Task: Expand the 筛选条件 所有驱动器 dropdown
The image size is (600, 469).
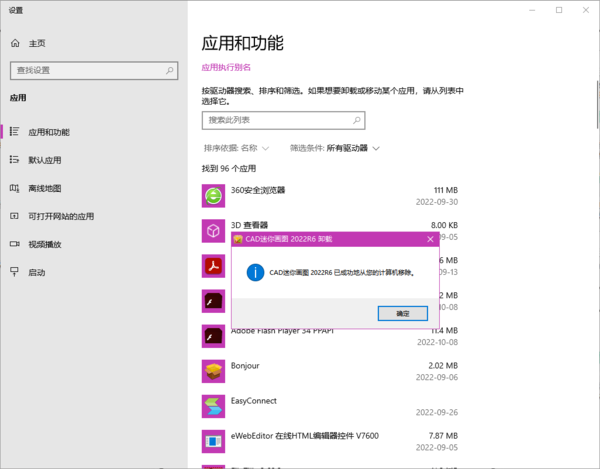Action: pyautogui.click(x=335, y=148)
